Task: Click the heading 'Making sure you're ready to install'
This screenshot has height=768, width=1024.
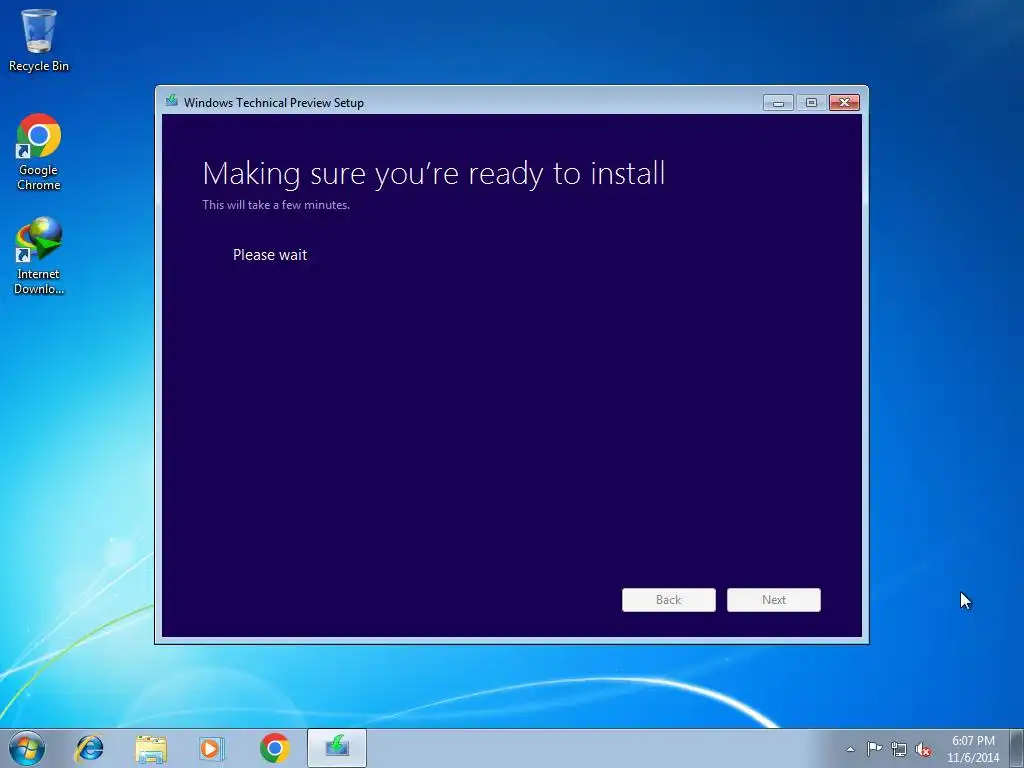Action: [x=434, y=174]
